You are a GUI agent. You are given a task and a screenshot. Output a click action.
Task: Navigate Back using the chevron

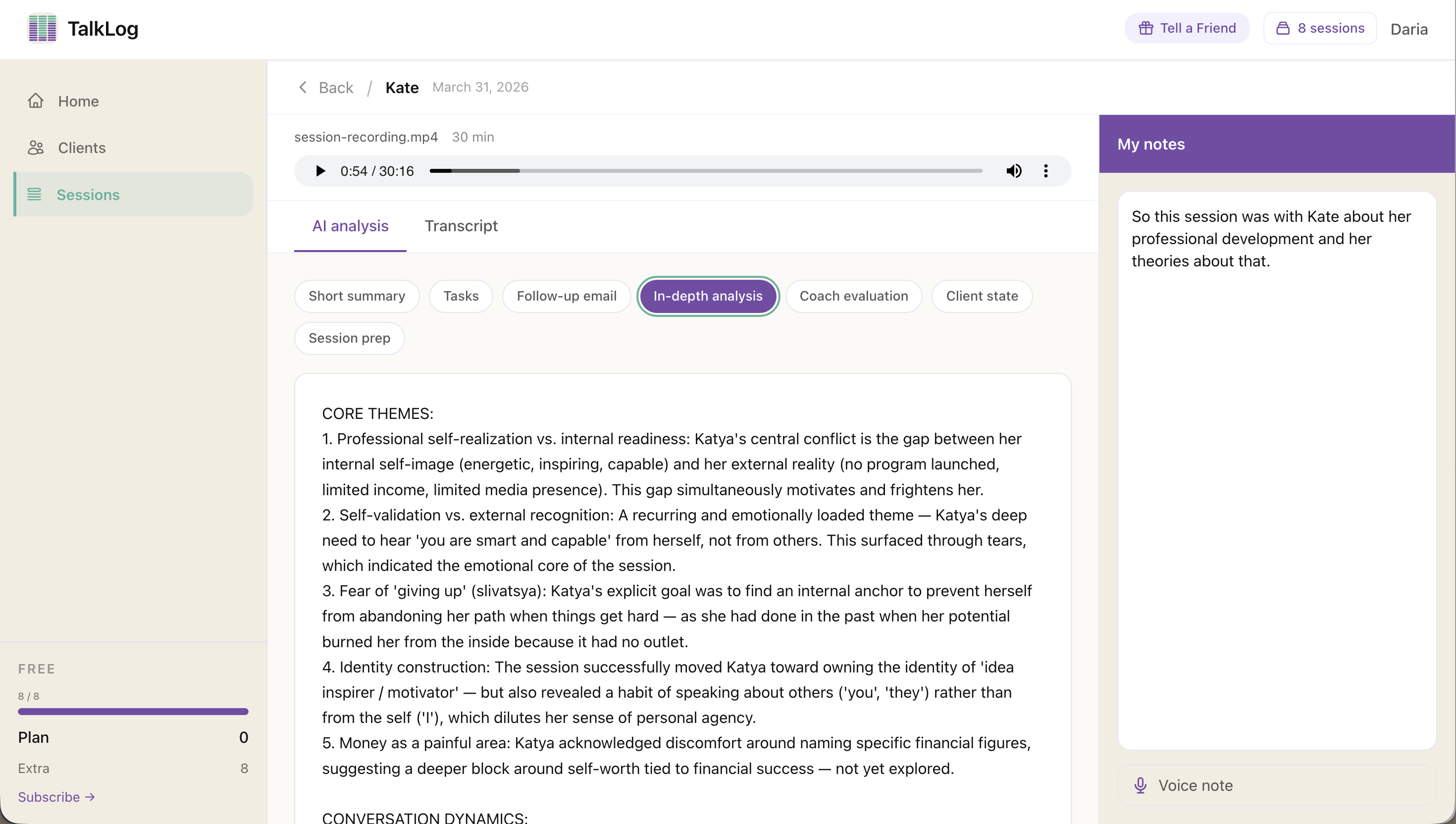(303, 87)
